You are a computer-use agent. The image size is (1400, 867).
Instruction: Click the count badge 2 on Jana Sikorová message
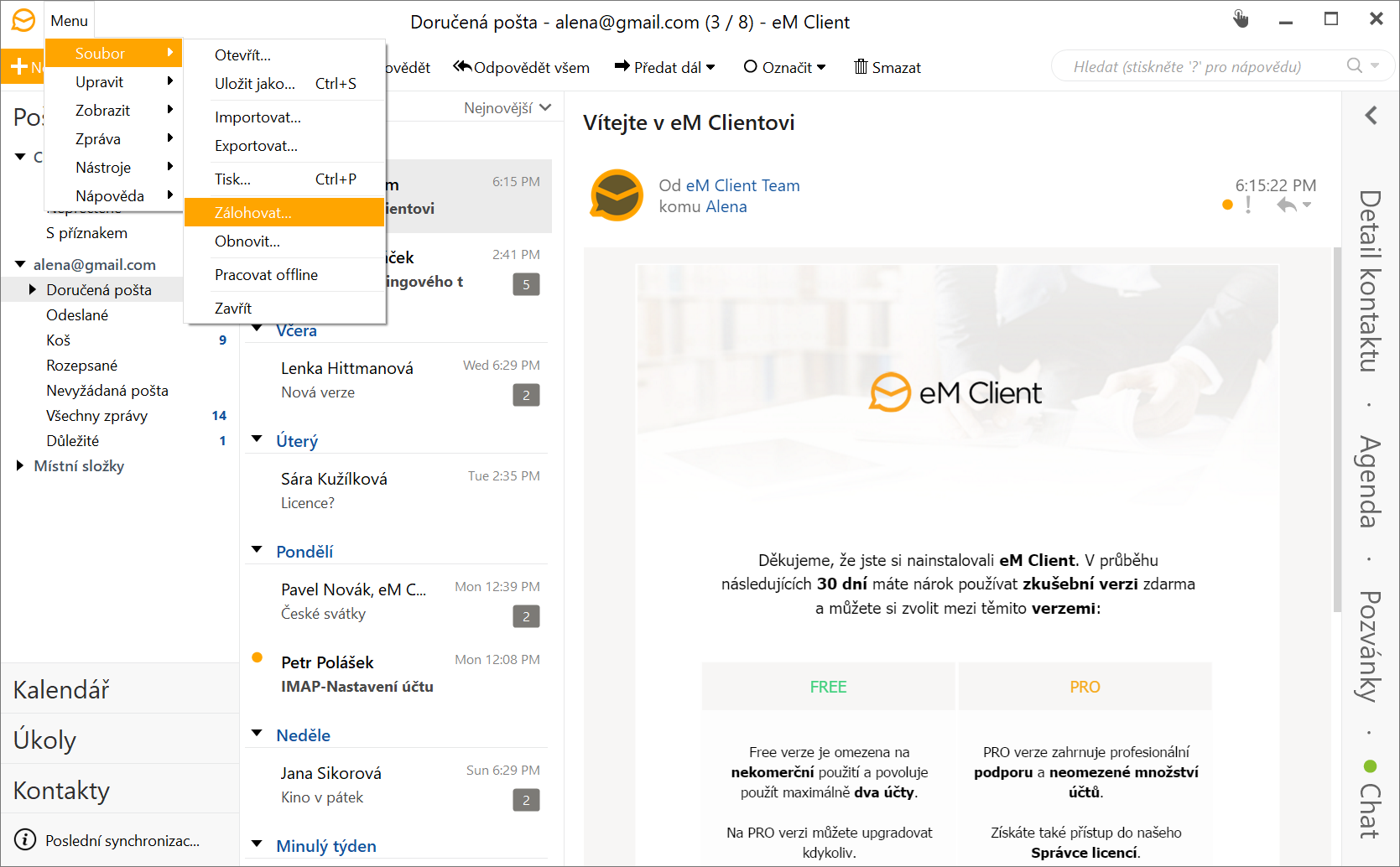[x=526, y=800]
